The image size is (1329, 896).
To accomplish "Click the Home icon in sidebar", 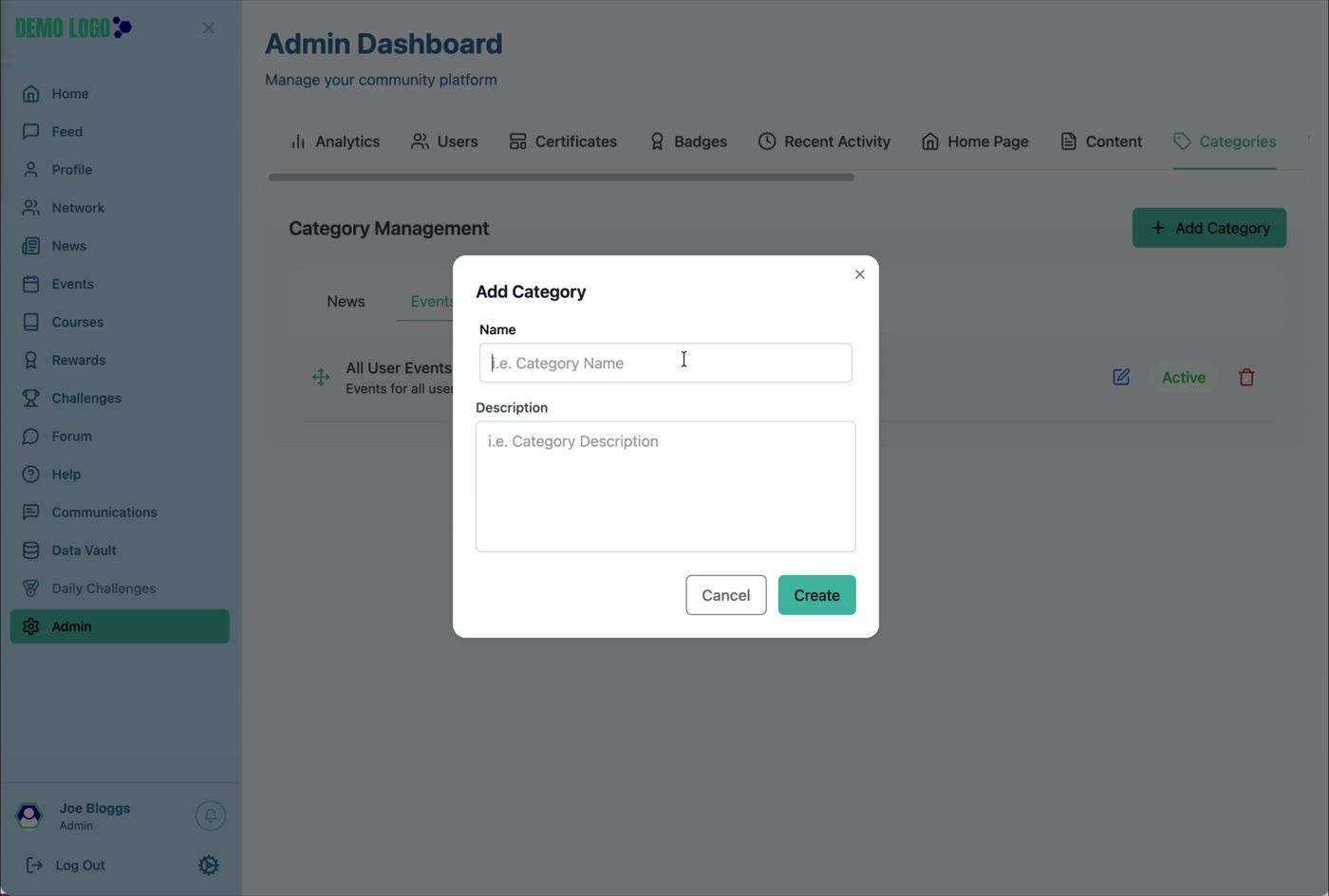I will (31, 94).
